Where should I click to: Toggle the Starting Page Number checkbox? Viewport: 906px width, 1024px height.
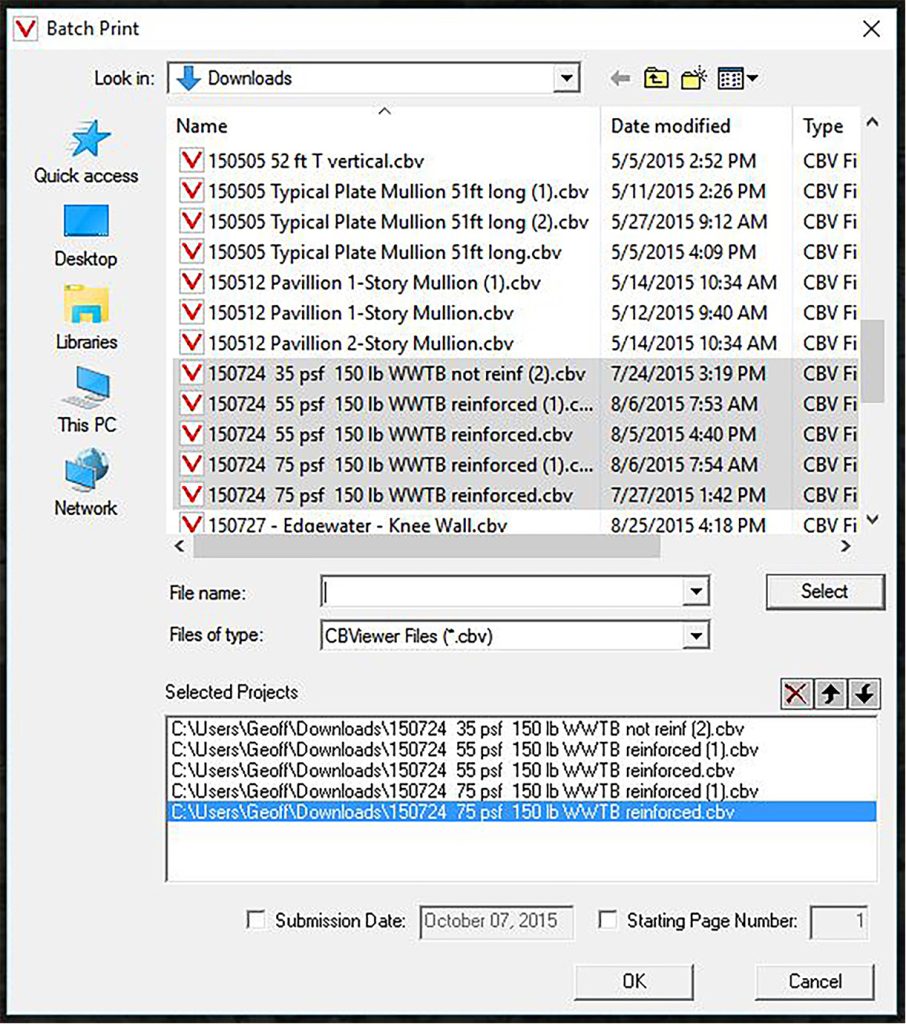(606, 921)
